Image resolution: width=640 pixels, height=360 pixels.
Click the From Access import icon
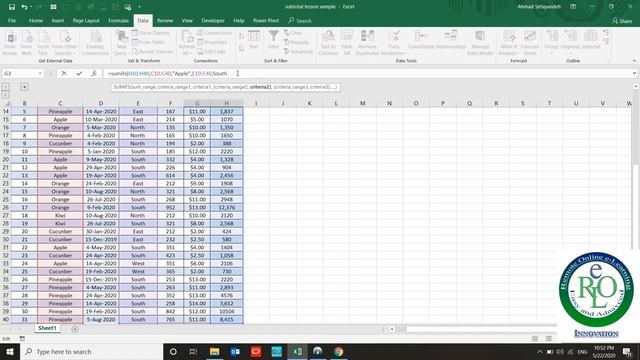10,43
